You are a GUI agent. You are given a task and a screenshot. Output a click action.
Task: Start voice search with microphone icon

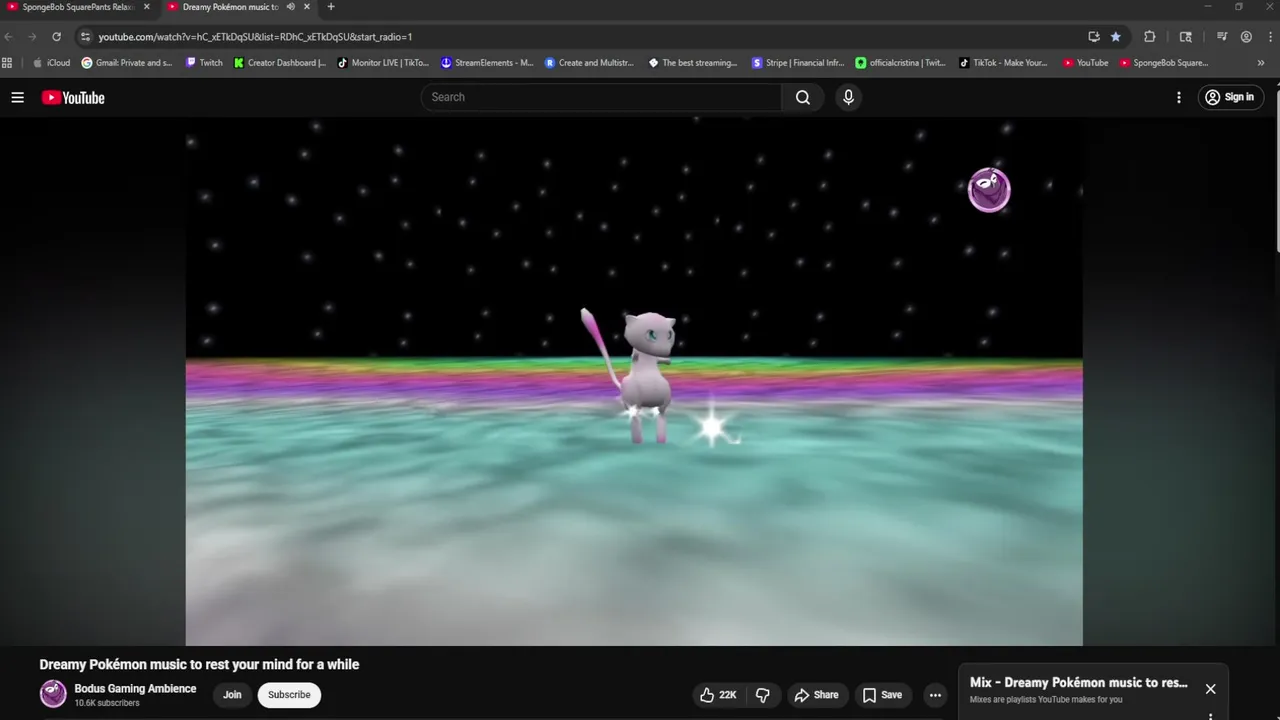(x=848, y=97)
